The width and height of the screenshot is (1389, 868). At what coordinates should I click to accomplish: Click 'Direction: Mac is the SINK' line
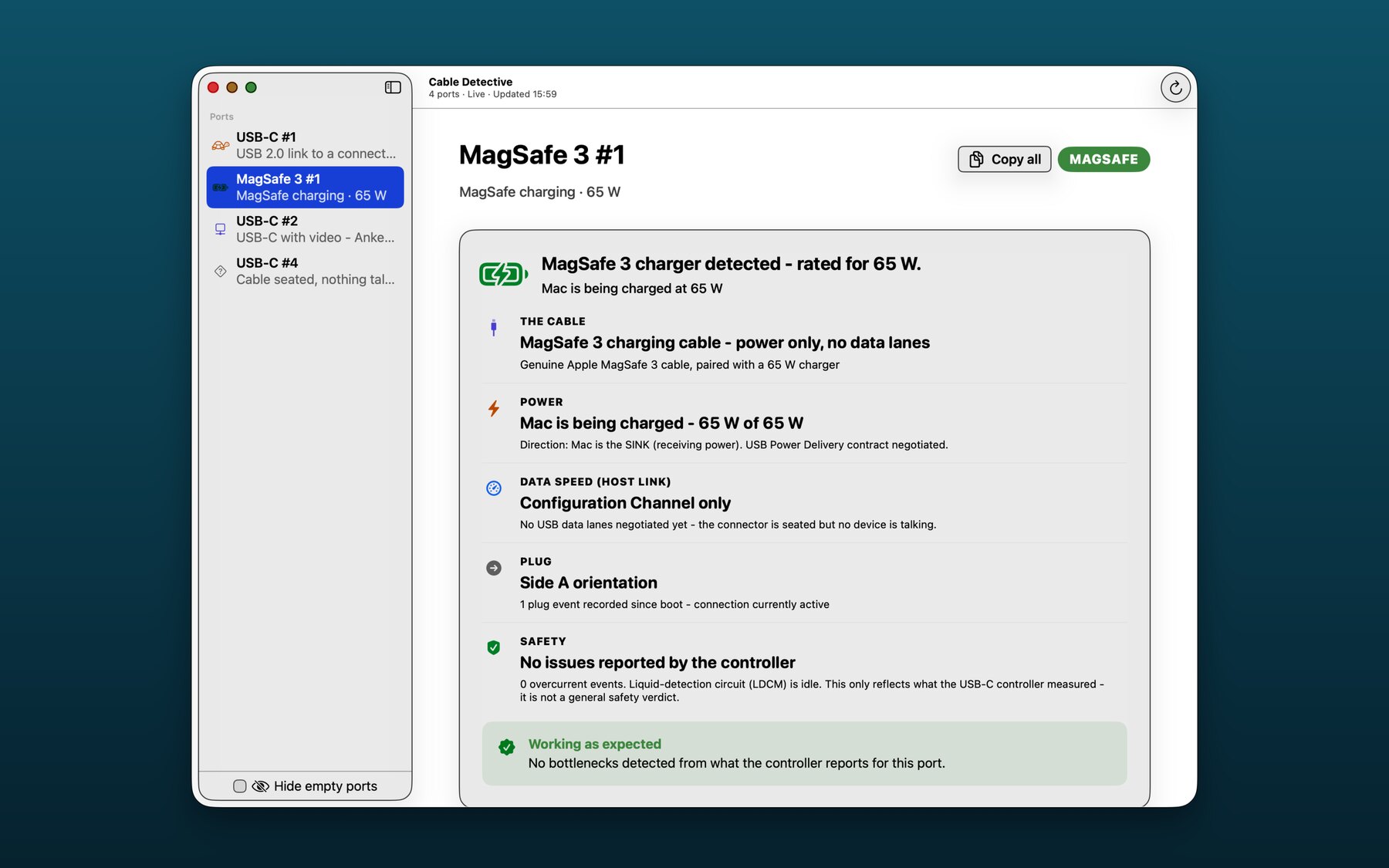[x=734, y=445]
